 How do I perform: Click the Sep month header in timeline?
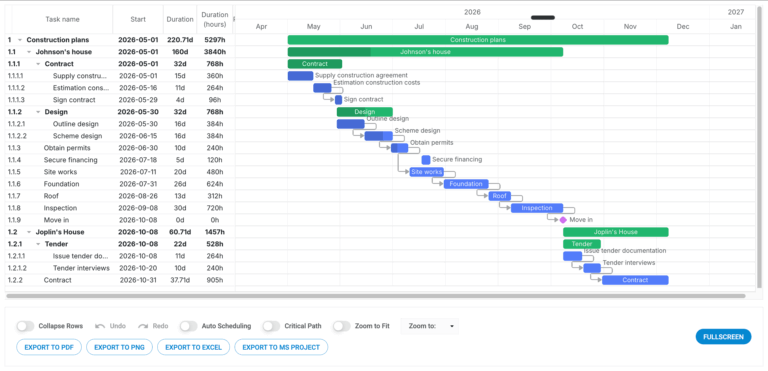pyautogui.click(x=525, y=27)
